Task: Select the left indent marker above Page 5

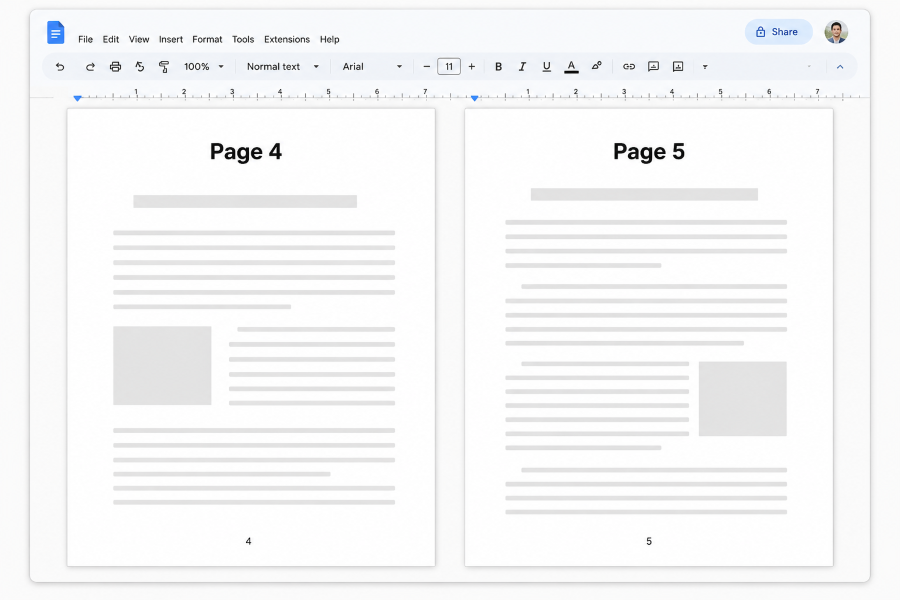Action: pyautogui.click(x=475, y=98)
